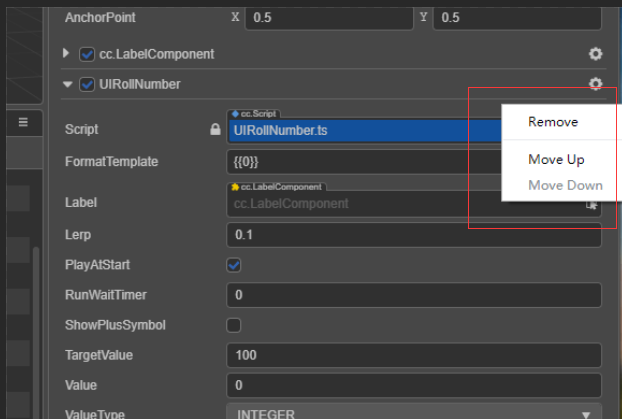Screen dimensions: 622x419
Task: Uncheck the PlayAtStart checkbox
Action: [234, 265]
